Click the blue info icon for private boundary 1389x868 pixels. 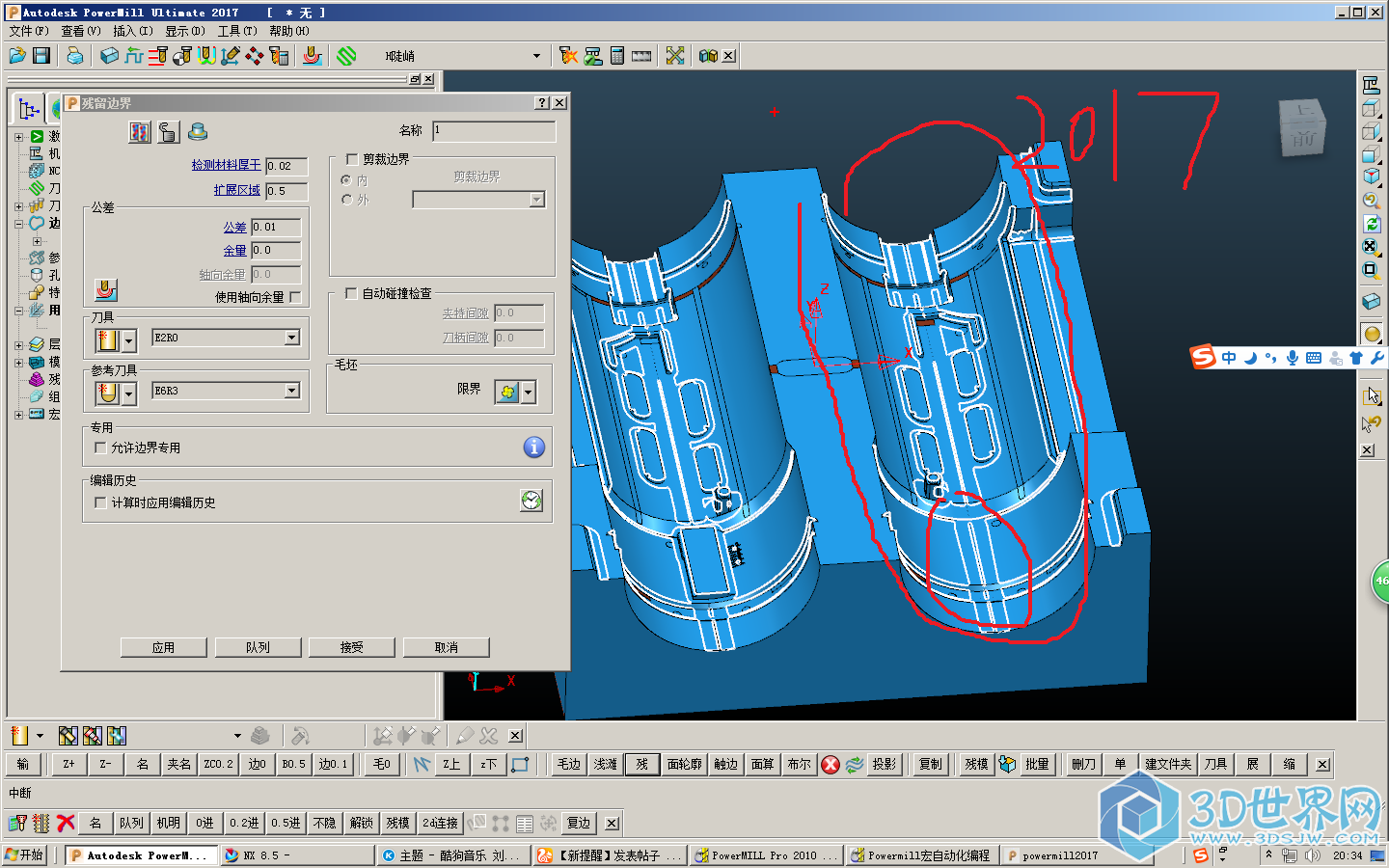pos(533,448)
